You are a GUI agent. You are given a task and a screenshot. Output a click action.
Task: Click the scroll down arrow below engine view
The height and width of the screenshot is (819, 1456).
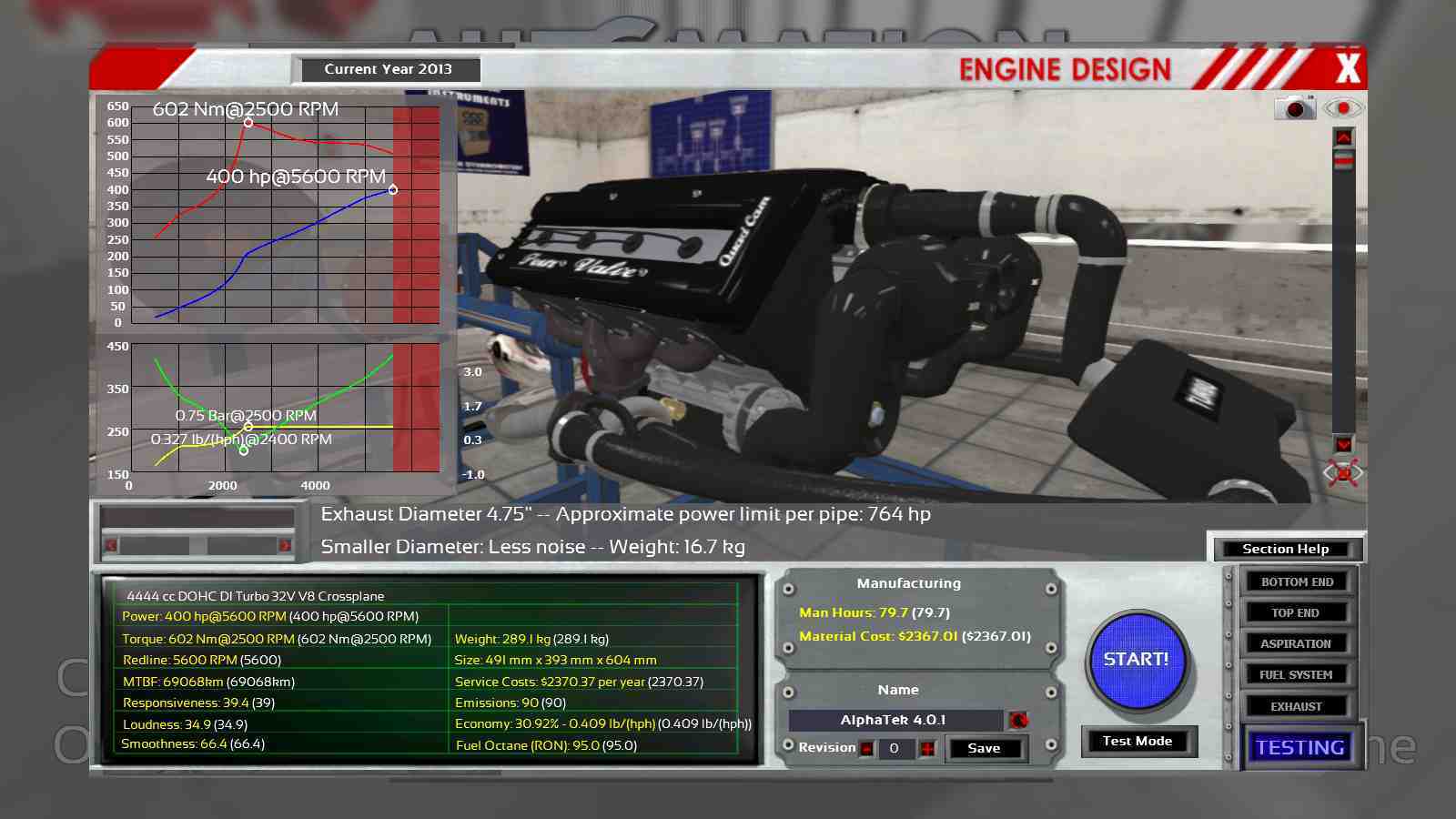click(1343, 444)
